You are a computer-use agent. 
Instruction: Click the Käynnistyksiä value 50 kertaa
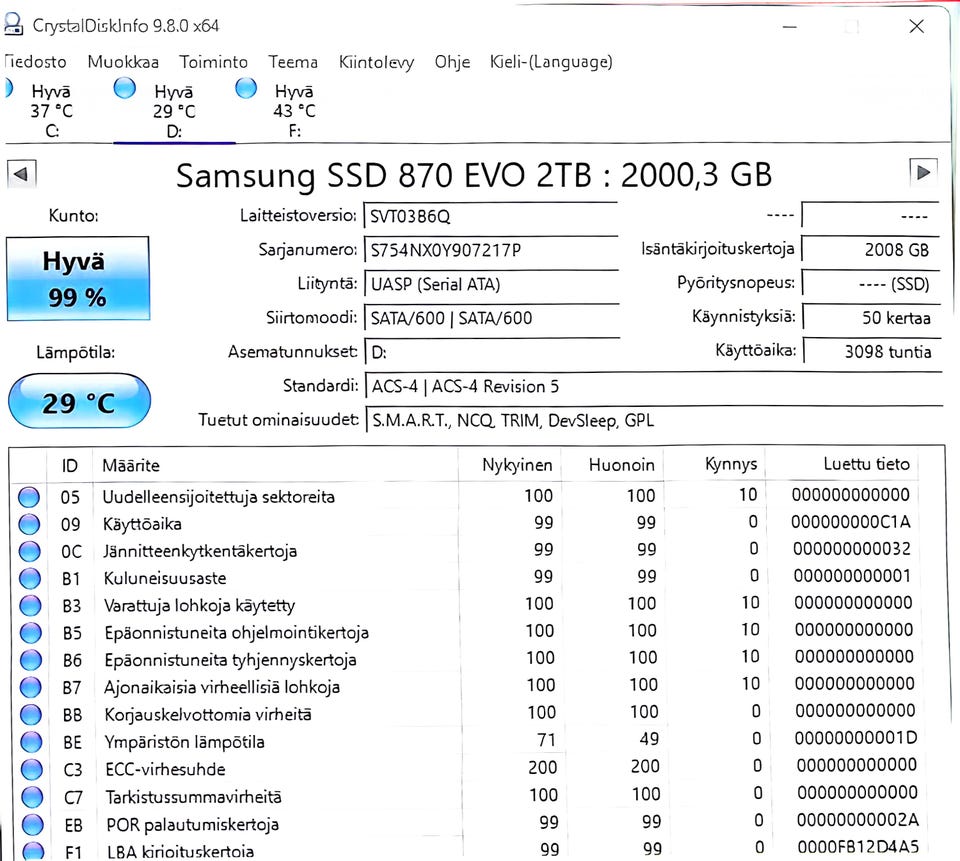pyautogui.click(x=870, y=318)
